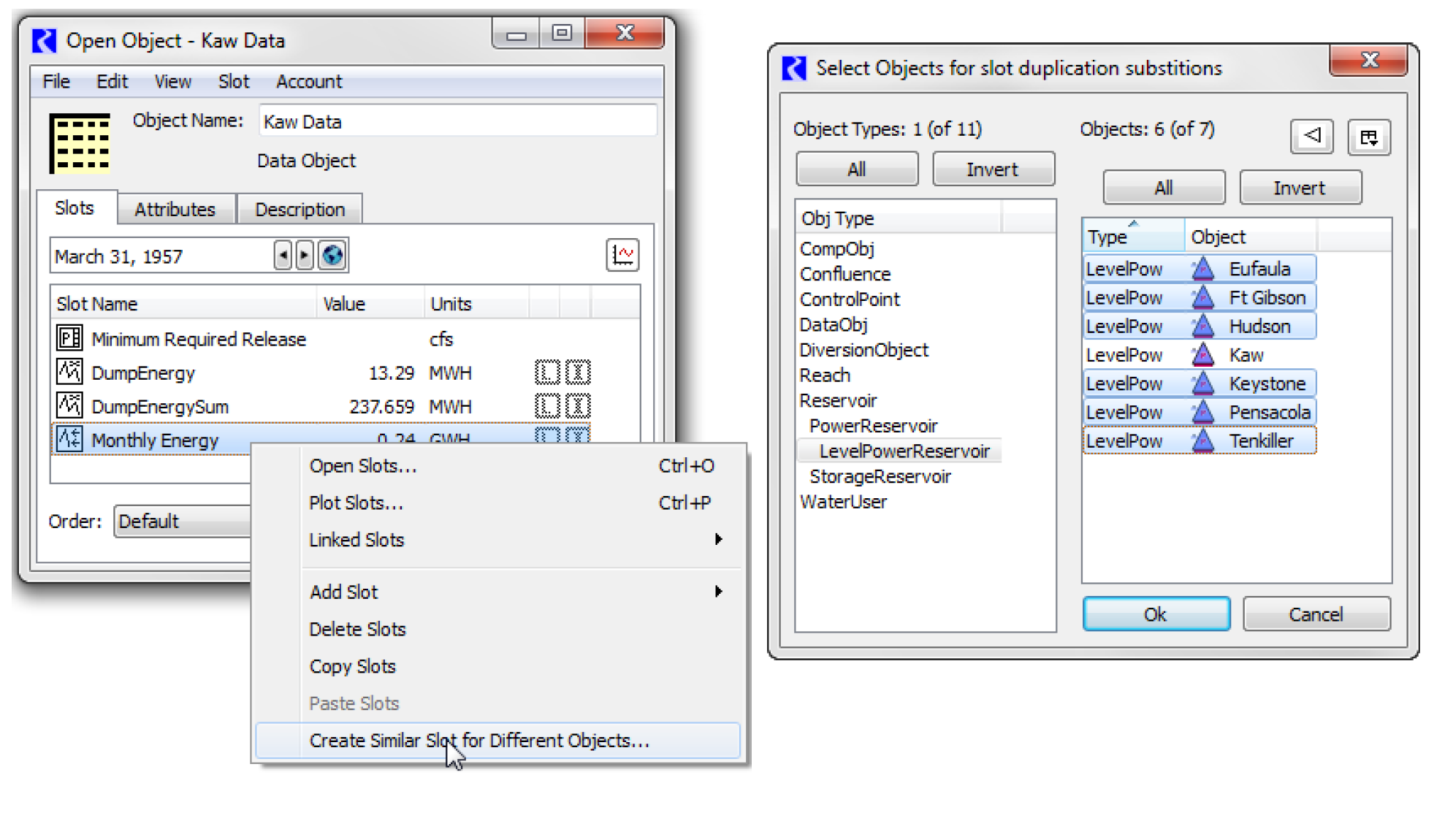Step date backward with left arrow

(x=283, y=256)
